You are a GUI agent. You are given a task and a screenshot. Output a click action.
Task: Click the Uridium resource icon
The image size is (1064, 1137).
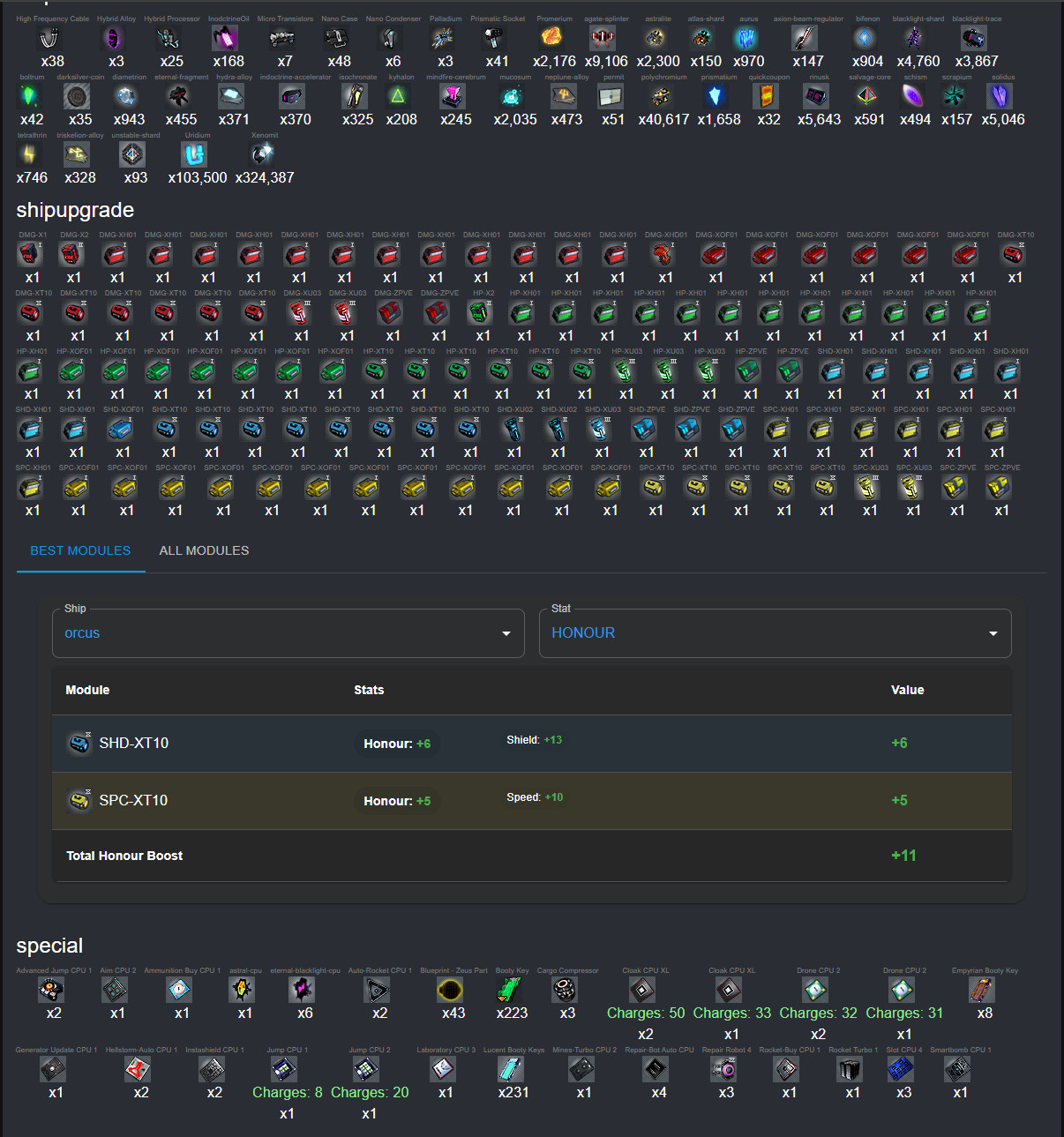[194, 154]
